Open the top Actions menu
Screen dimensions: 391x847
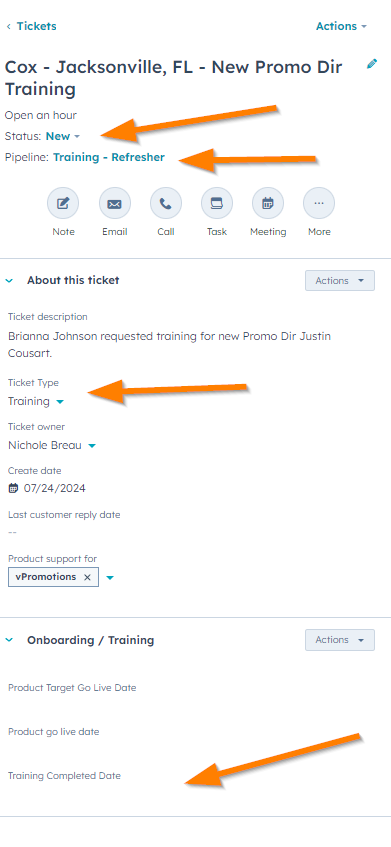341,26
